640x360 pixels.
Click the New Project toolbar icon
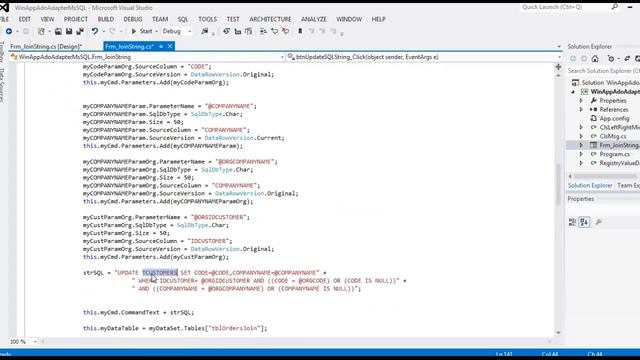pos(41,31)
